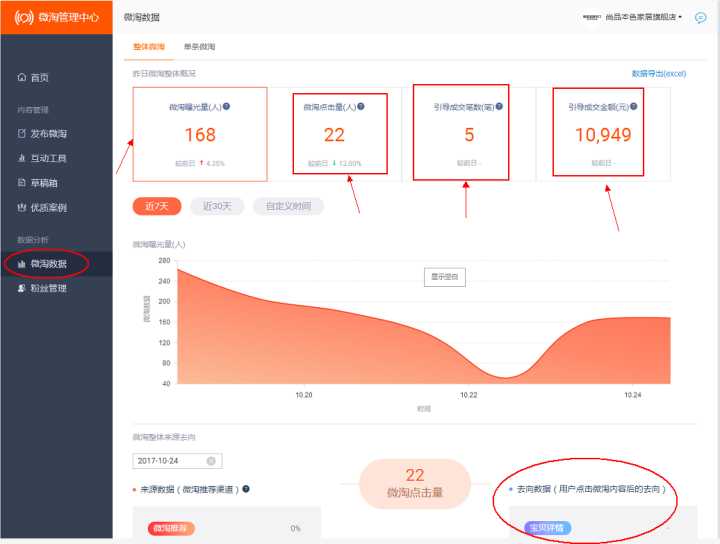This screenshot has height=544, width=720.
Task: Clear the date with the x icon
Action: click(211, 461)
